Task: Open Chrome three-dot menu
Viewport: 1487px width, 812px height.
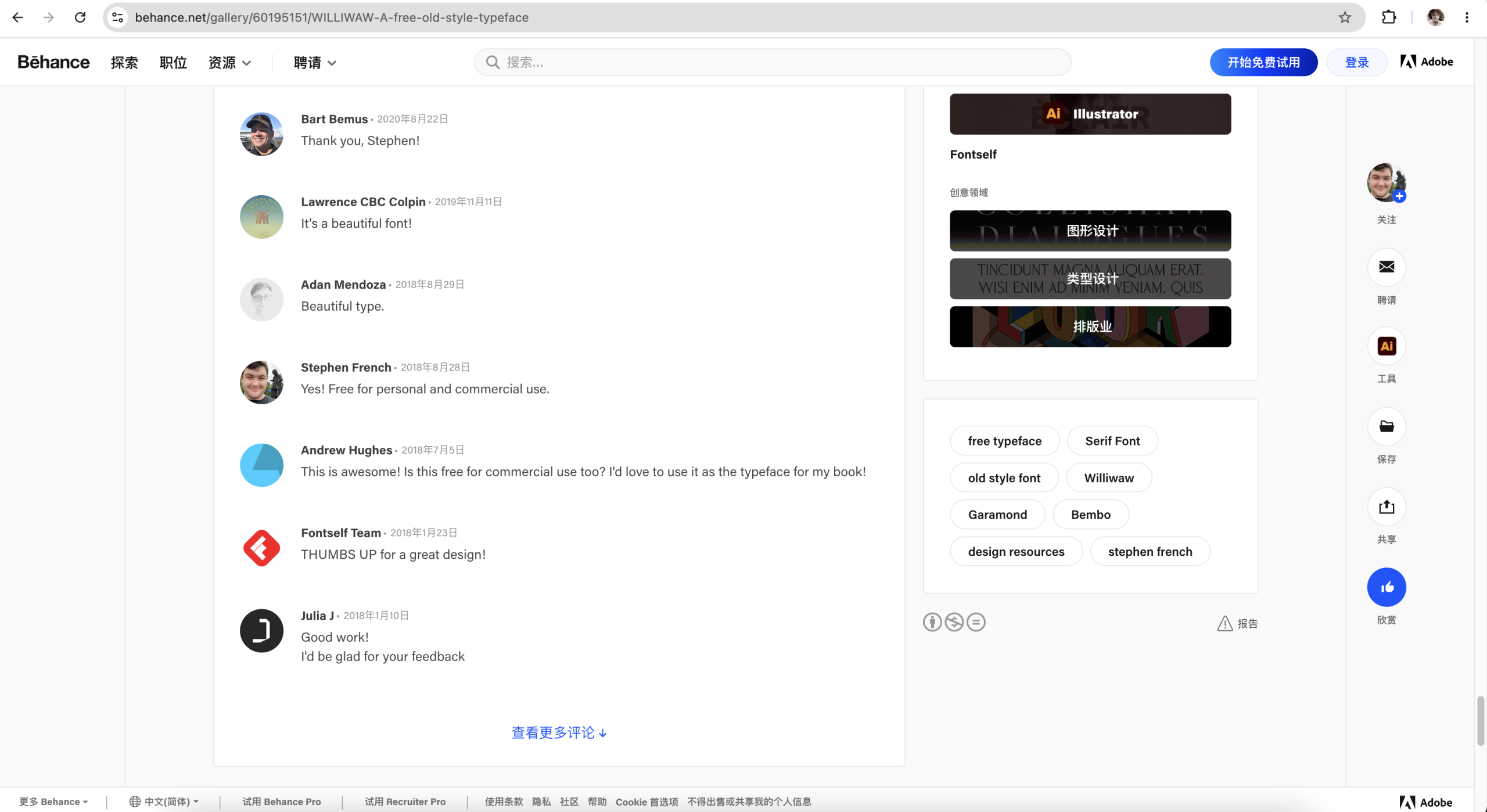Action: coord(1467,17)
